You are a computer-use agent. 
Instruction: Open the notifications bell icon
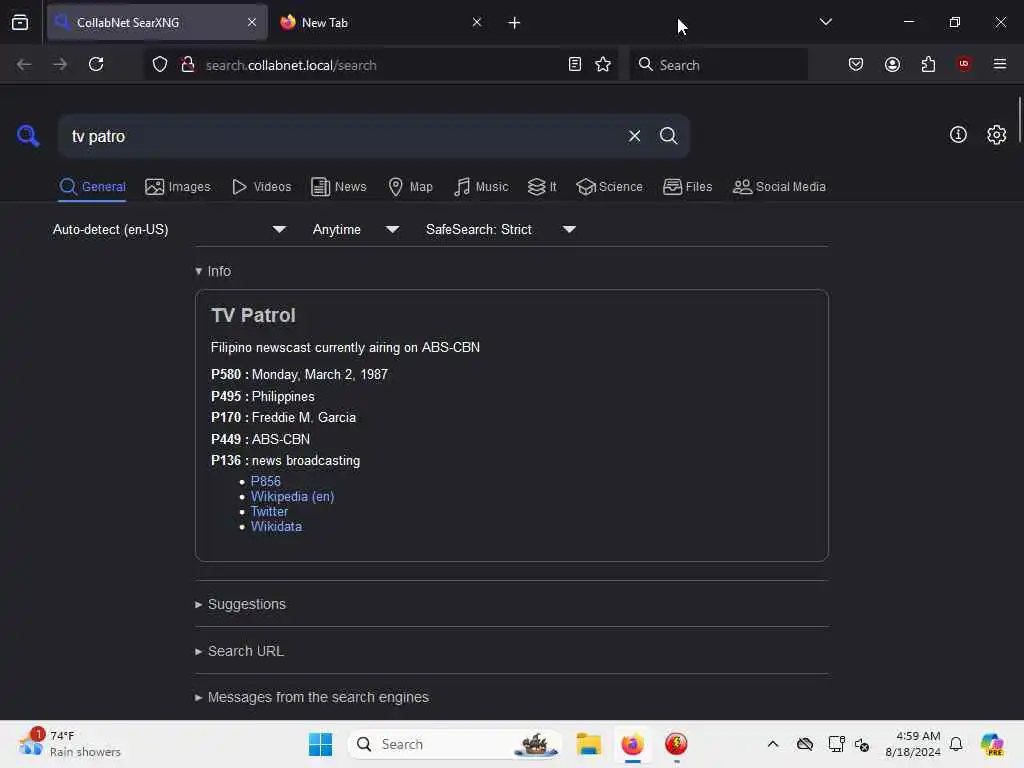tap(956, 744)
